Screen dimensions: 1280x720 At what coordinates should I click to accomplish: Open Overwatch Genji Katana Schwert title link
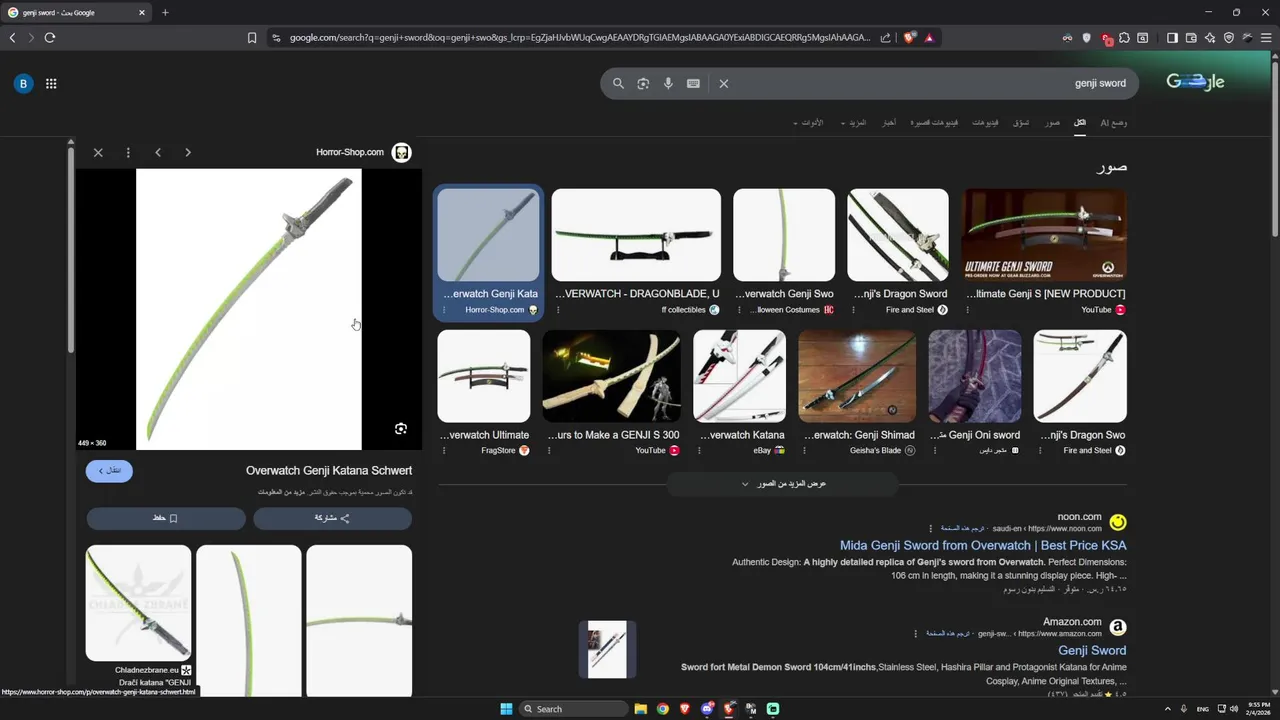point(329,471)
